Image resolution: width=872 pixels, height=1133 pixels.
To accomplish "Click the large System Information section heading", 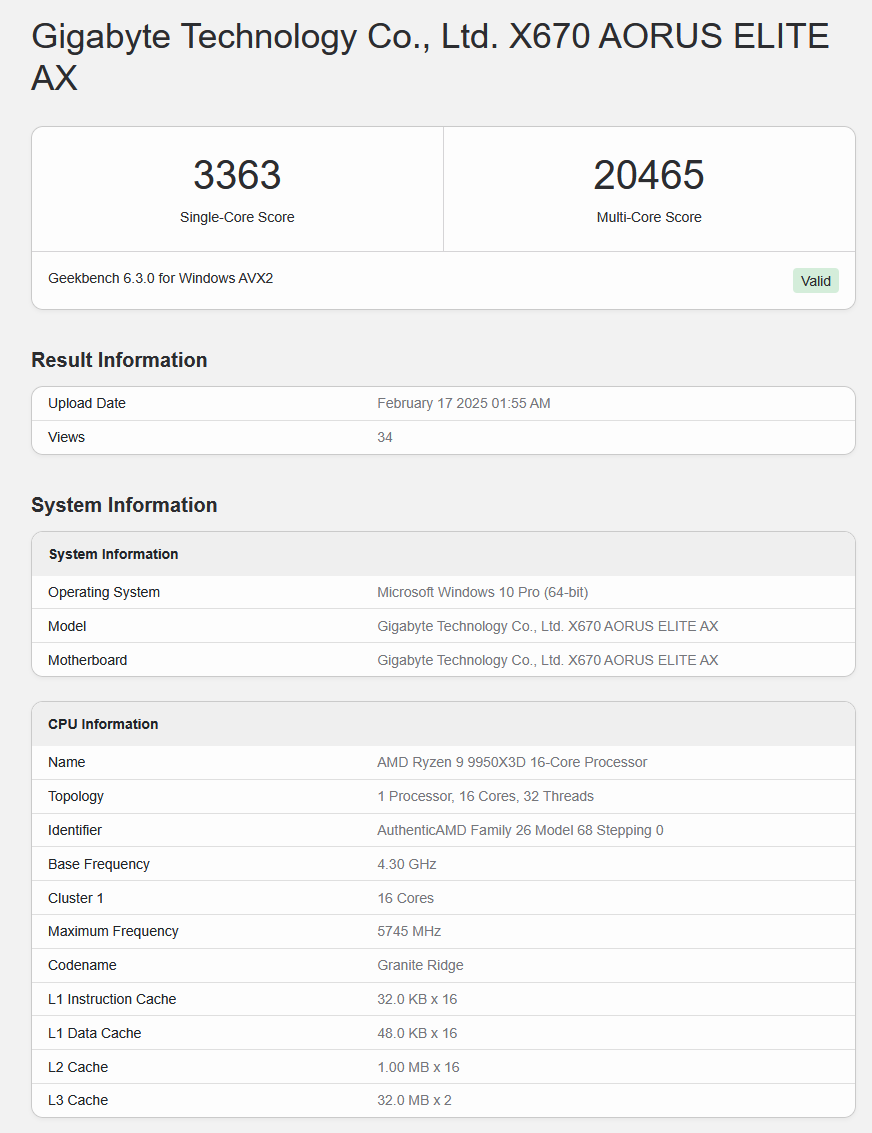I will tap(124, 505).
